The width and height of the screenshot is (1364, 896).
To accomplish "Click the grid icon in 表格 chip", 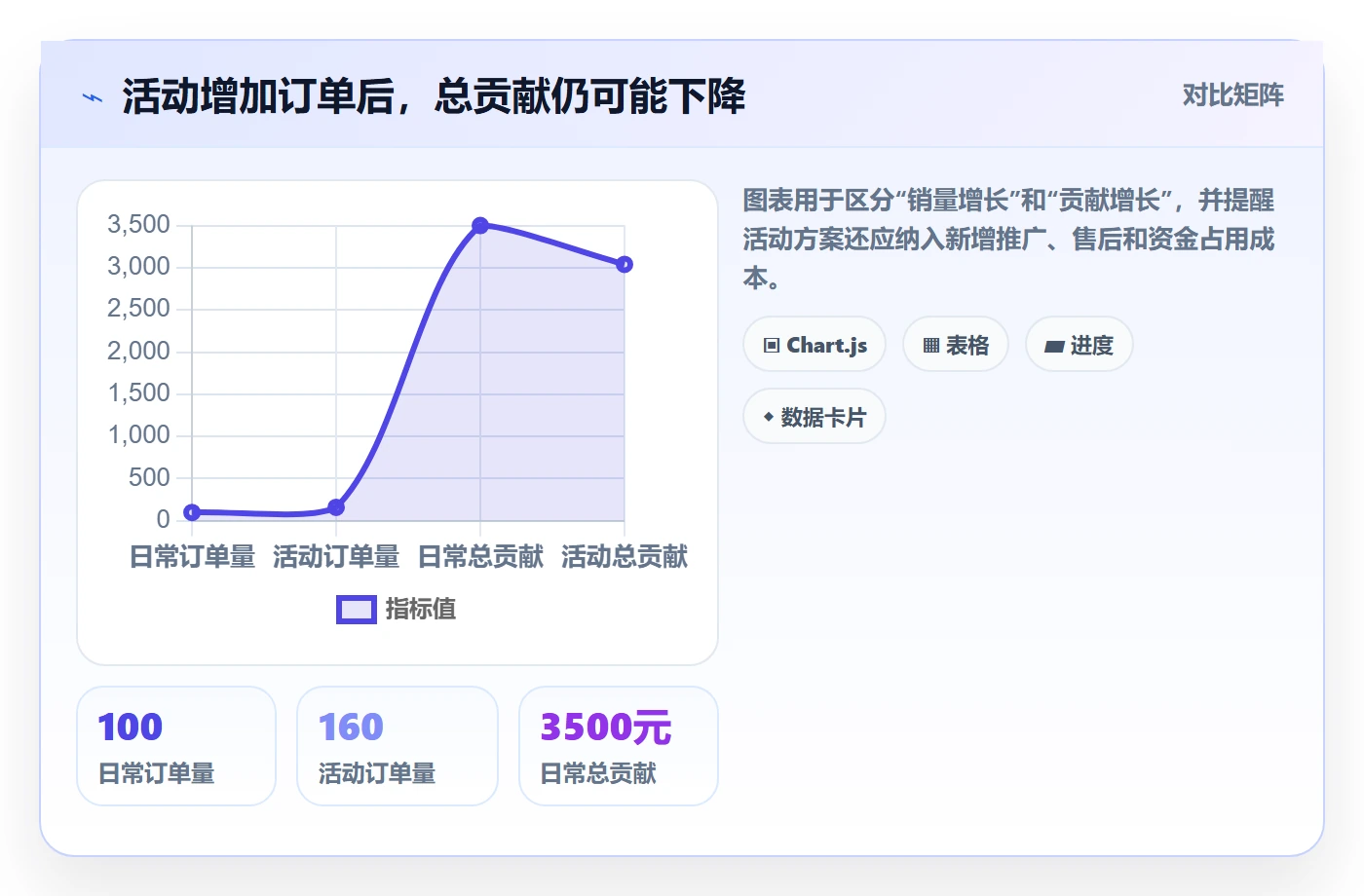I will [931, 346].
